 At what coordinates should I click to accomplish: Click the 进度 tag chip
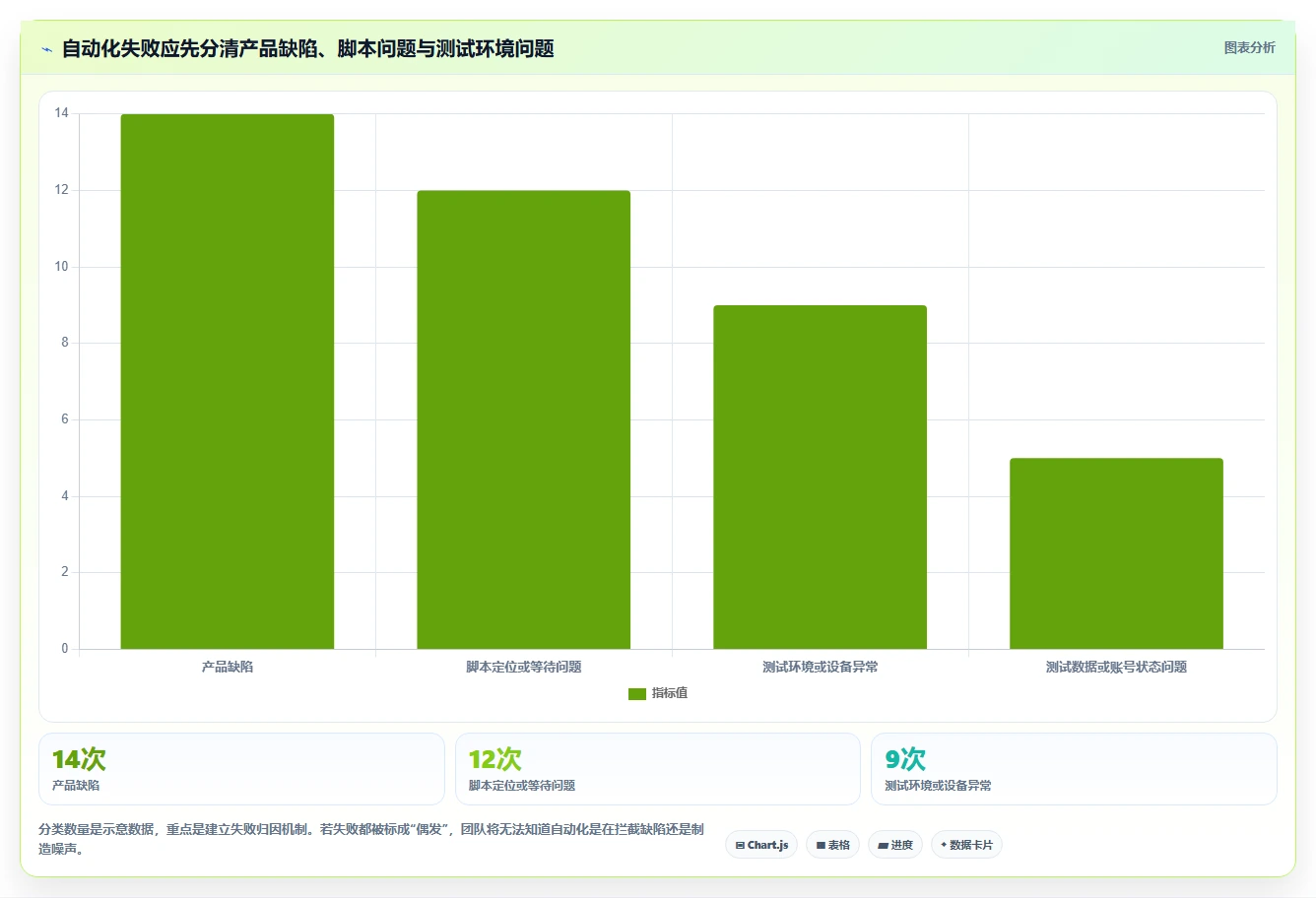point(895,845)
